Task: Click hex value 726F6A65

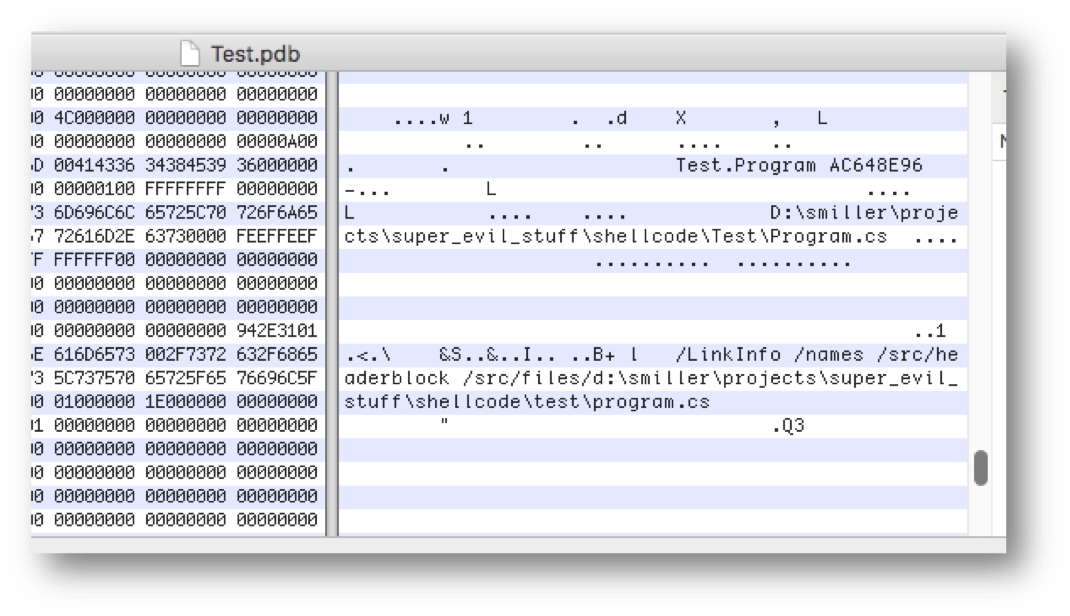Action: (277, 212)
